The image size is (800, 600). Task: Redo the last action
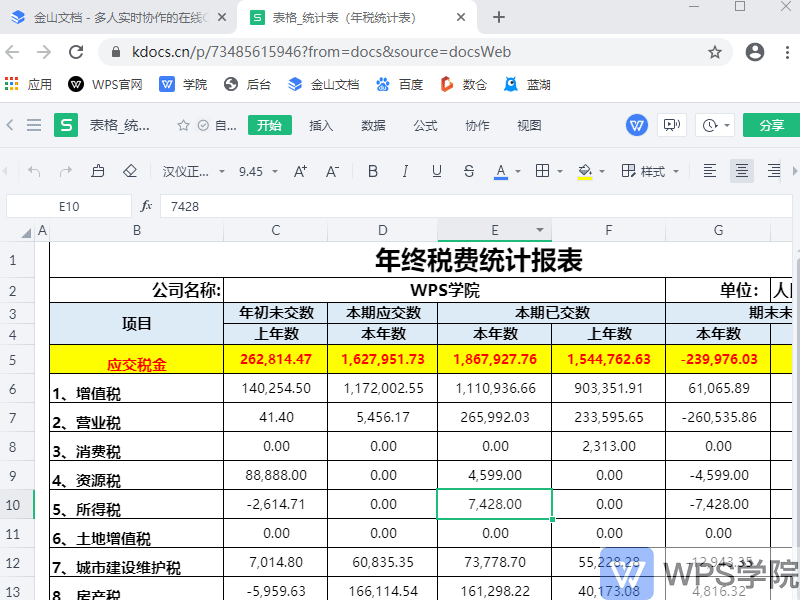66,171
